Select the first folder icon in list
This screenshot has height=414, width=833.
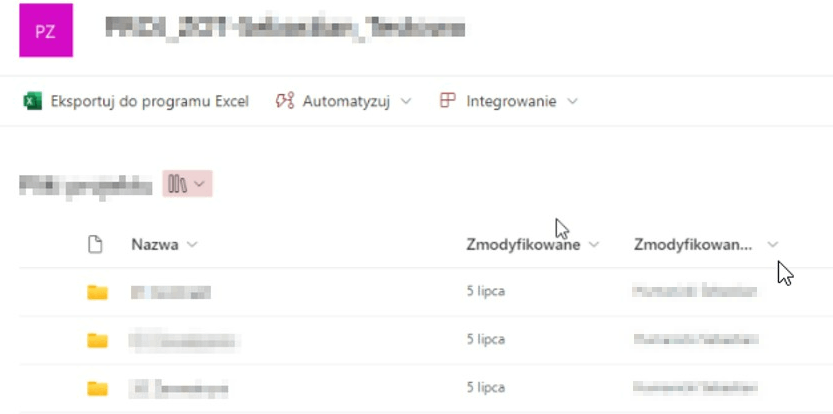click(x=97, y=292)
